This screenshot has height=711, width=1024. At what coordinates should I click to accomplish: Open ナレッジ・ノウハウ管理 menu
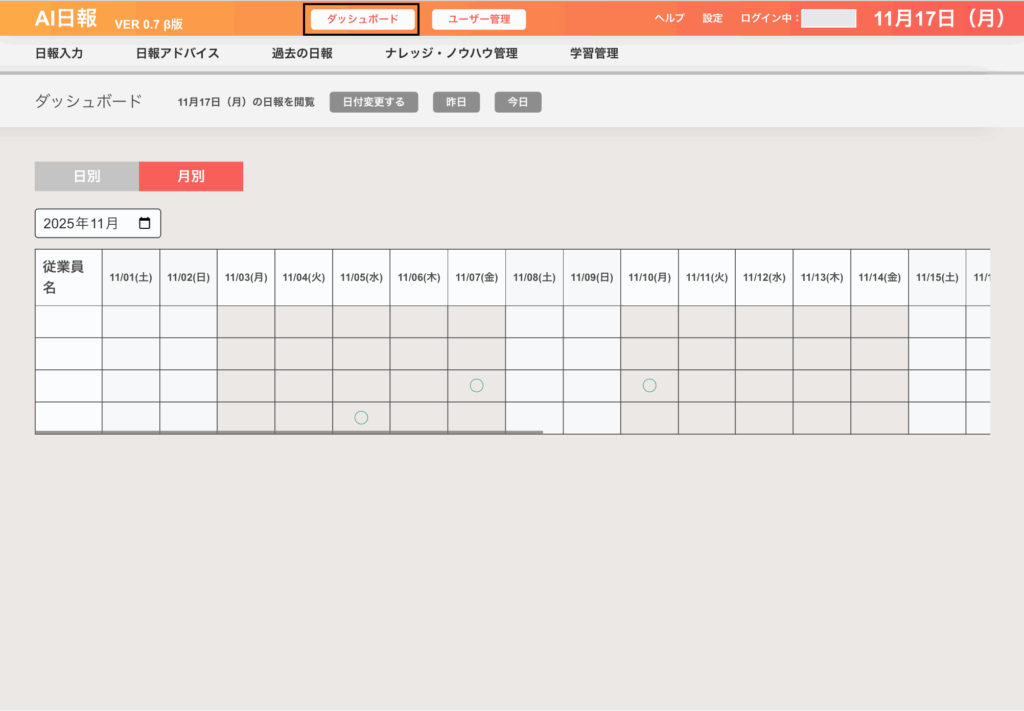click(x=451, y=54)
